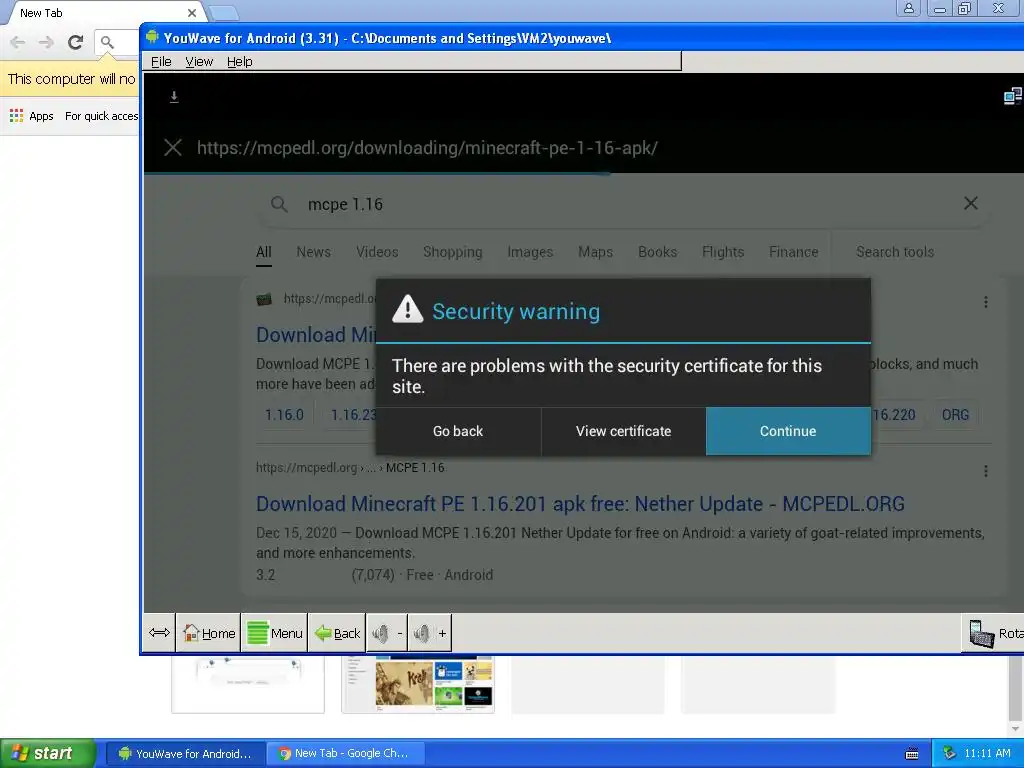This screenshot has height=768, width=1024.
Task: Select the Images search tab
Action: coord(530,252)
